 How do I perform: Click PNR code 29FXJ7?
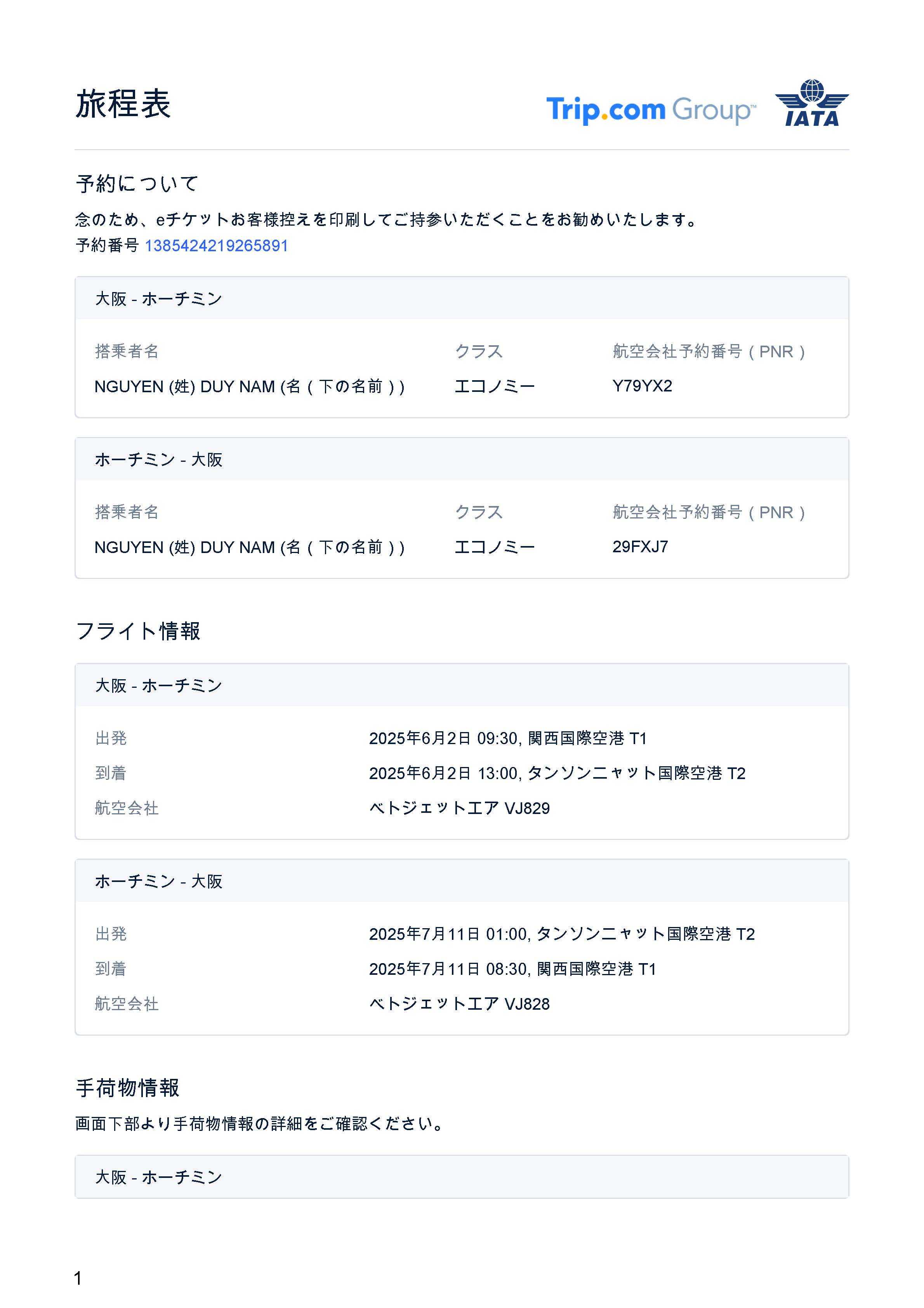(x=640, y=547)
